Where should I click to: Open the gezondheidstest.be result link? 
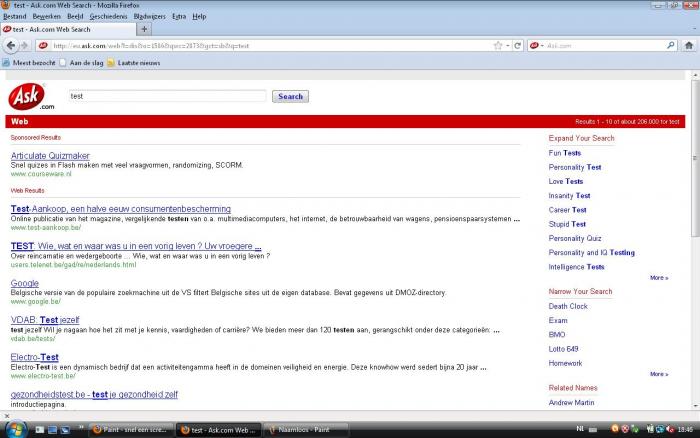pyautogui.click(x=94, y=395)
